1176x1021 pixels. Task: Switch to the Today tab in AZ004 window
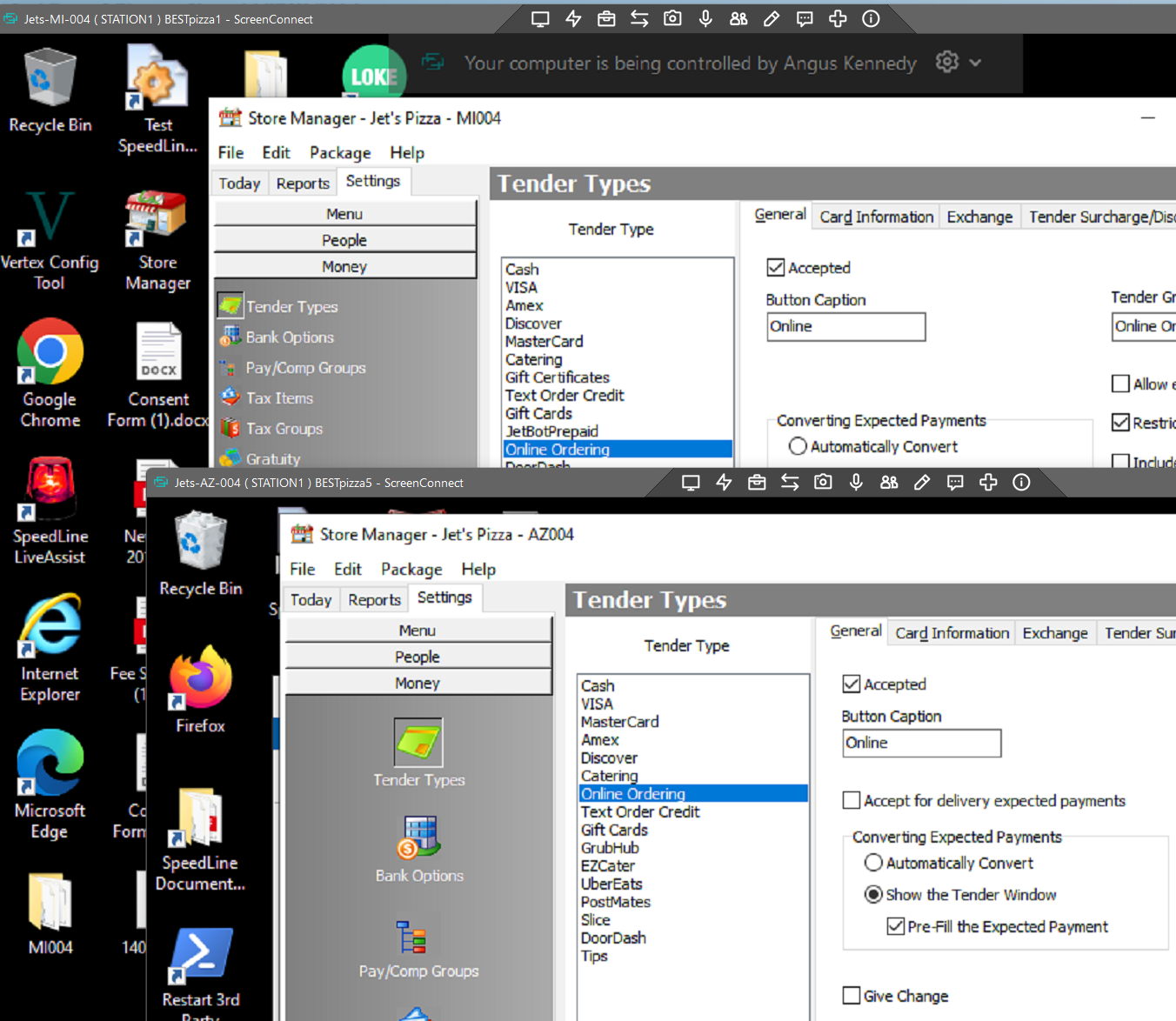click(x=311, y=599)
